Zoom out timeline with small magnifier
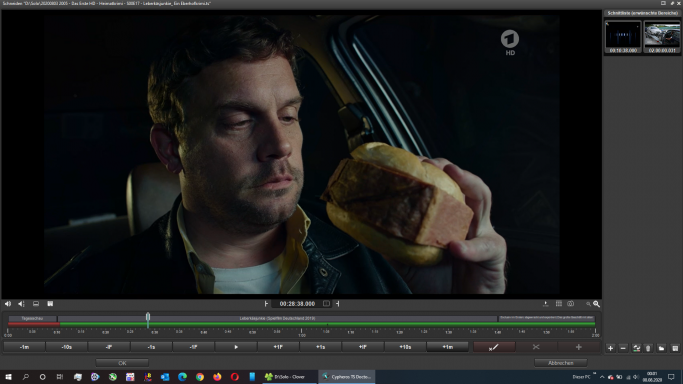This screenshot has height=384, width=683. coord(588,304)
